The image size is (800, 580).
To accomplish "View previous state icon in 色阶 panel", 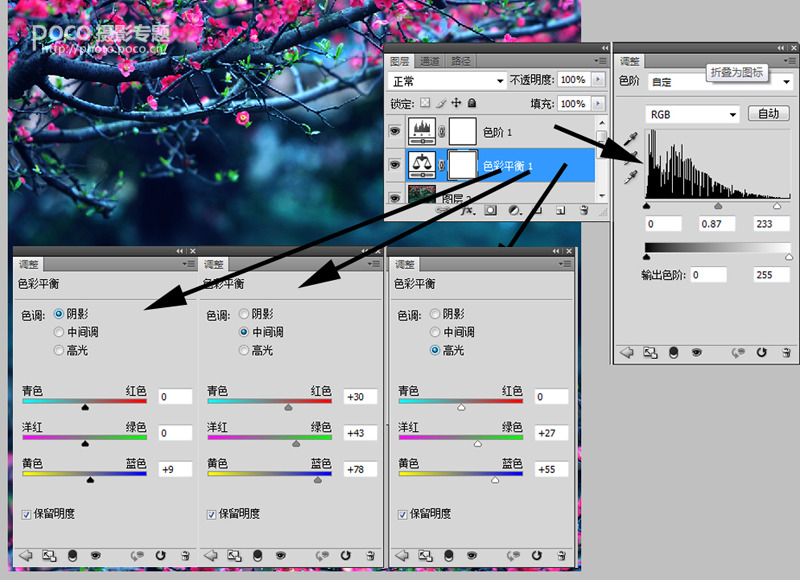I will pos(738,352).
